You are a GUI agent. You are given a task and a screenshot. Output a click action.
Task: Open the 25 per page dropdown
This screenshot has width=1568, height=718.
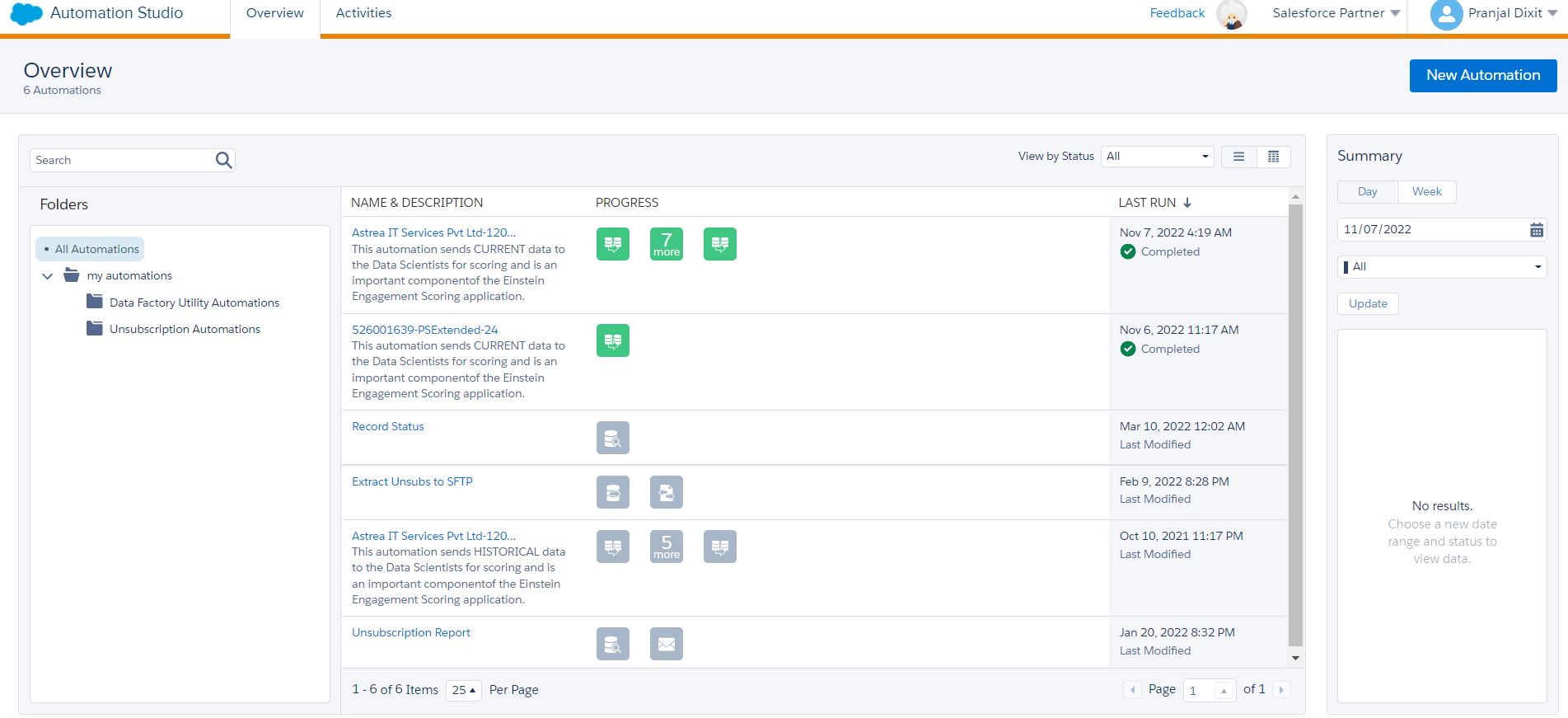pyautogui.click(x=464, y=690)
